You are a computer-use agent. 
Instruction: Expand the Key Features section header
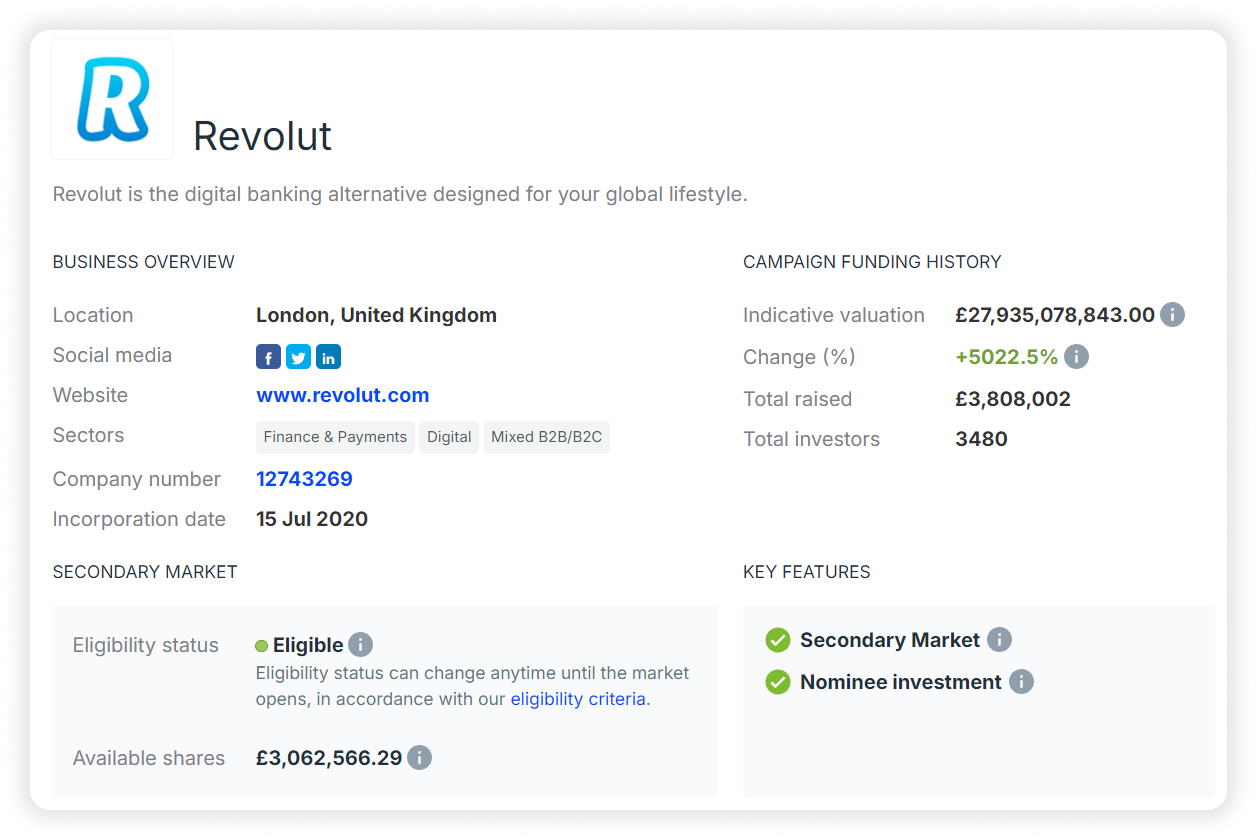pyautogui.click(x=806, y=572)
